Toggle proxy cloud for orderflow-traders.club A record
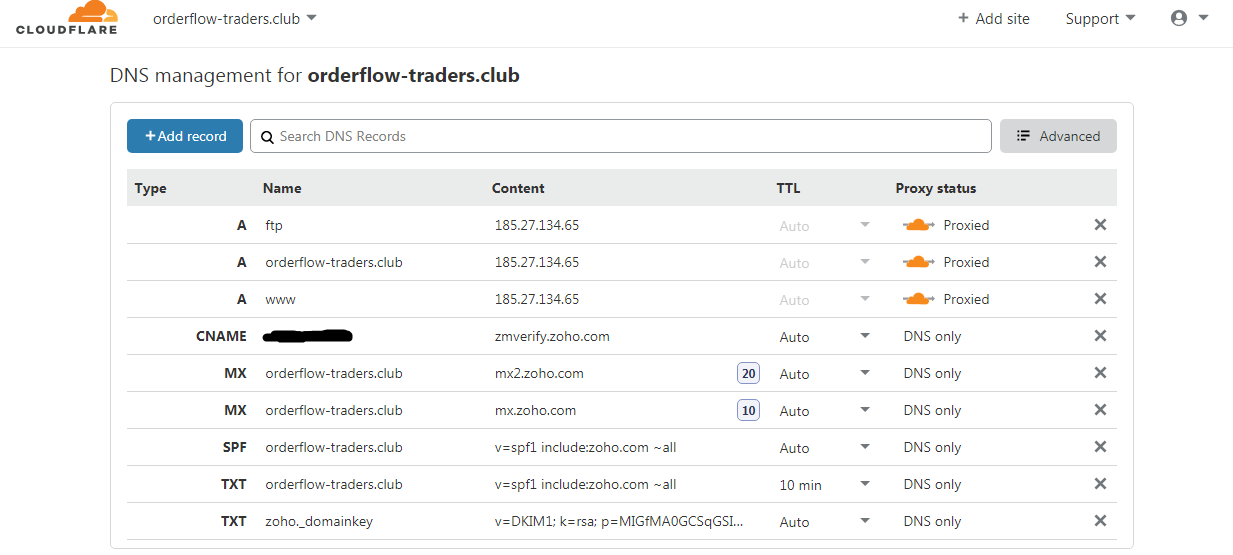This screenshot has height=555, width=1233. tap(919, 262)
